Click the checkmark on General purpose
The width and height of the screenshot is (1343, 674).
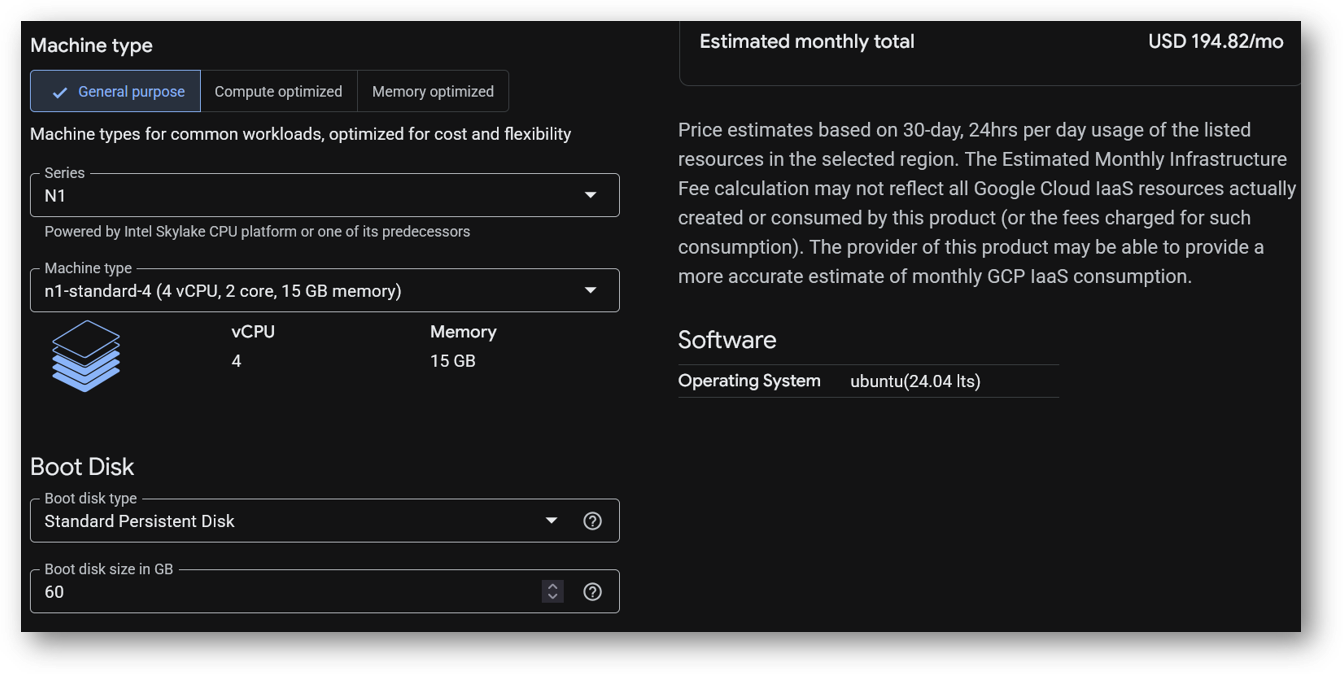[x=60, y=92]
